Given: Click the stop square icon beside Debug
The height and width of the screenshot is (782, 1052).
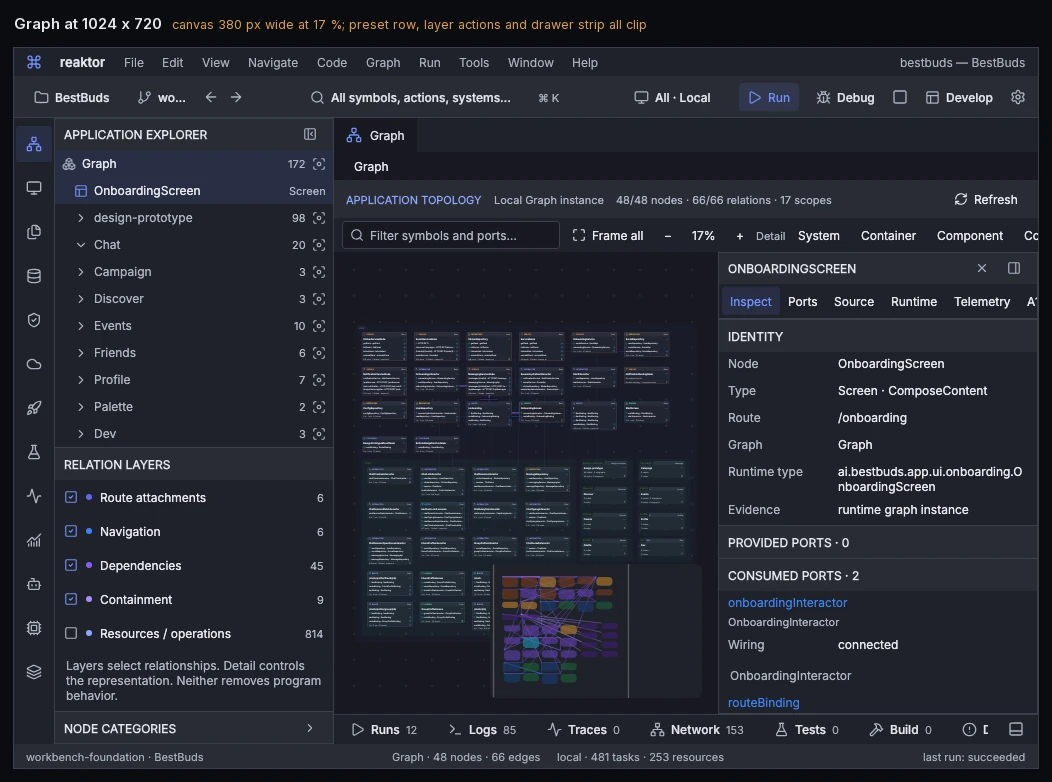Looking at the screenshot, I should tap(900, 97).
